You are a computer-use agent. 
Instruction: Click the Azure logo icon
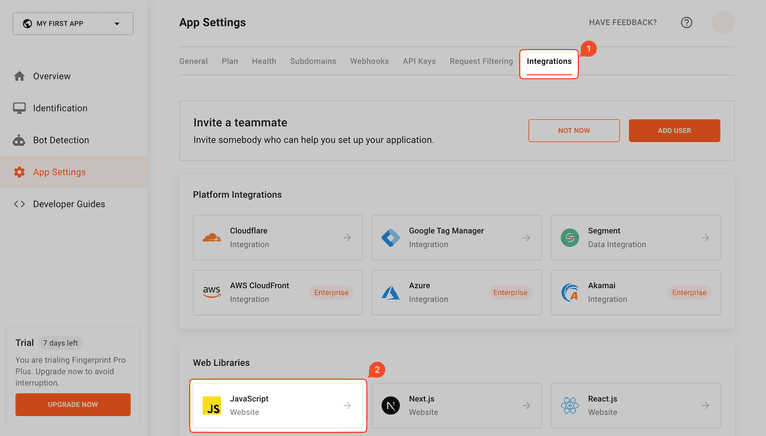(x=390, y=292)
